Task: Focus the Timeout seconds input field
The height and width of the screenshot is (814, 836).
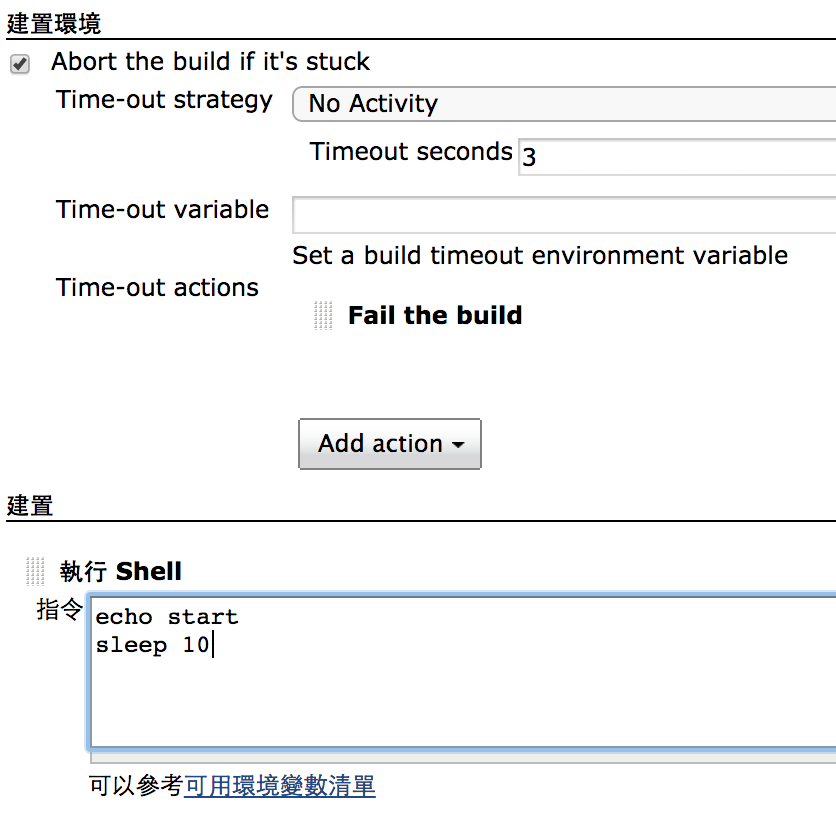Action: pos(677,157)
